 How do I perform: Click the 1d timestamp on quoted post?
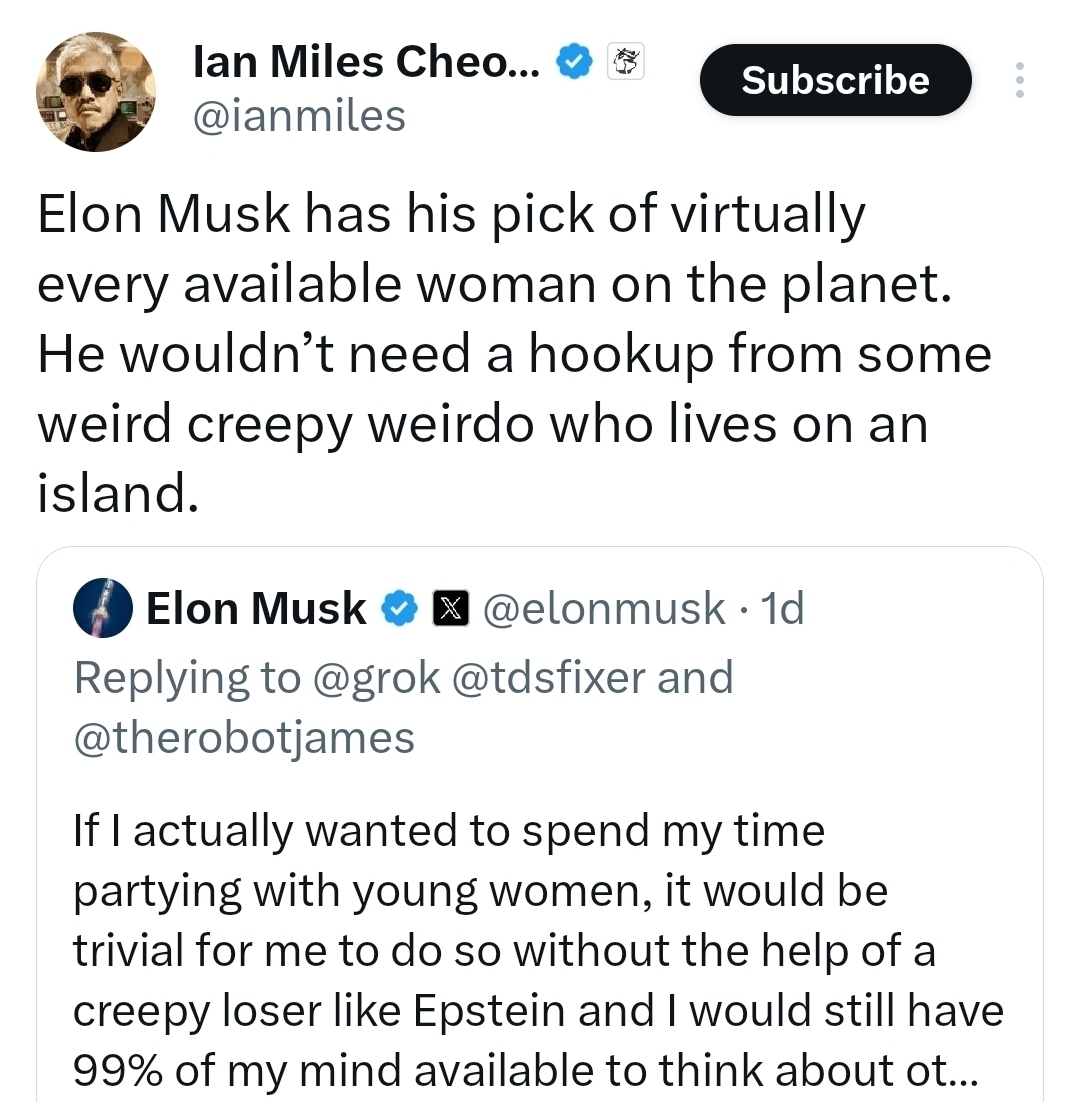click(x=781, y=608)
